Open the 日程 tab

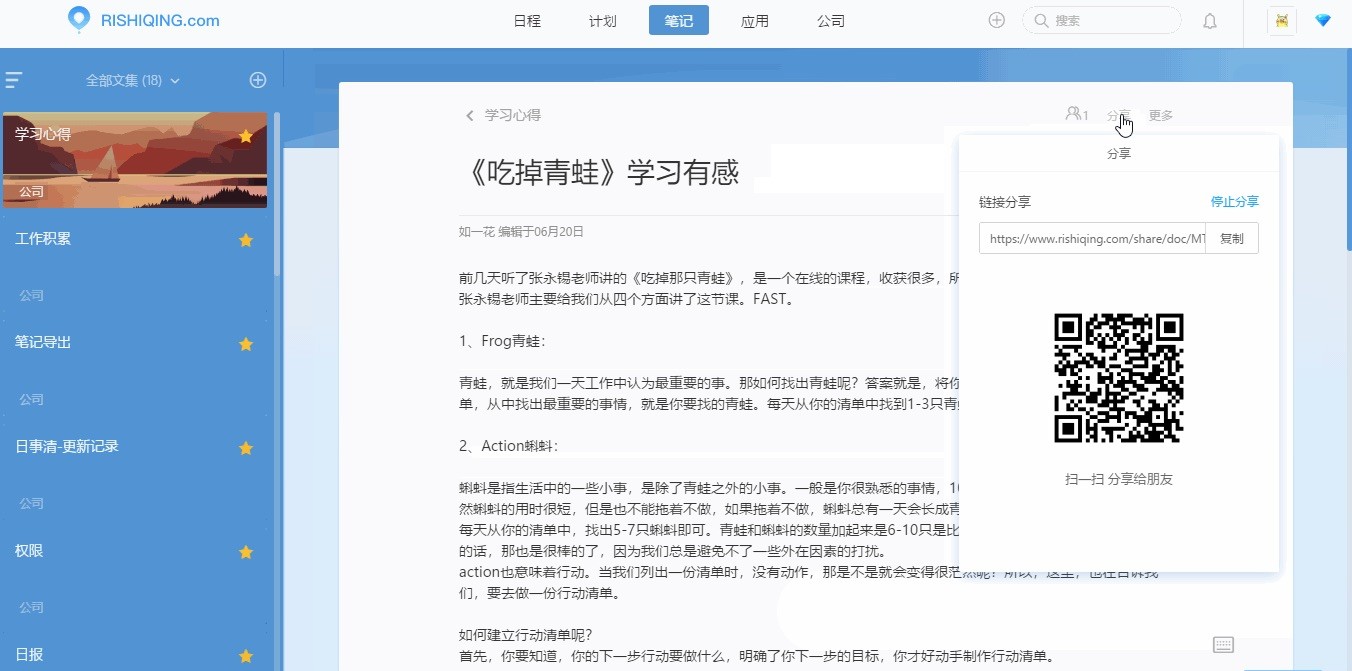pos(527,21)
